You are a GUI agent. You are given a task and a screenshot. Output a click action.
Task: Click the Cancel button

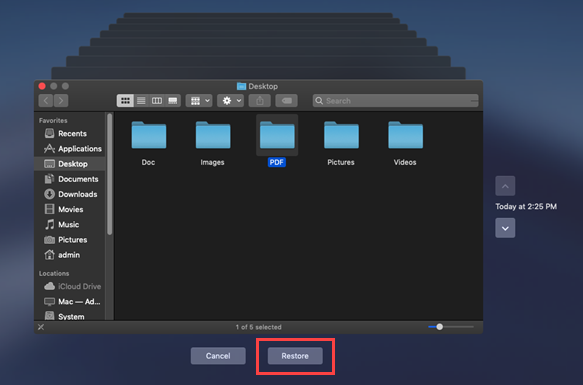pos(218,356)
